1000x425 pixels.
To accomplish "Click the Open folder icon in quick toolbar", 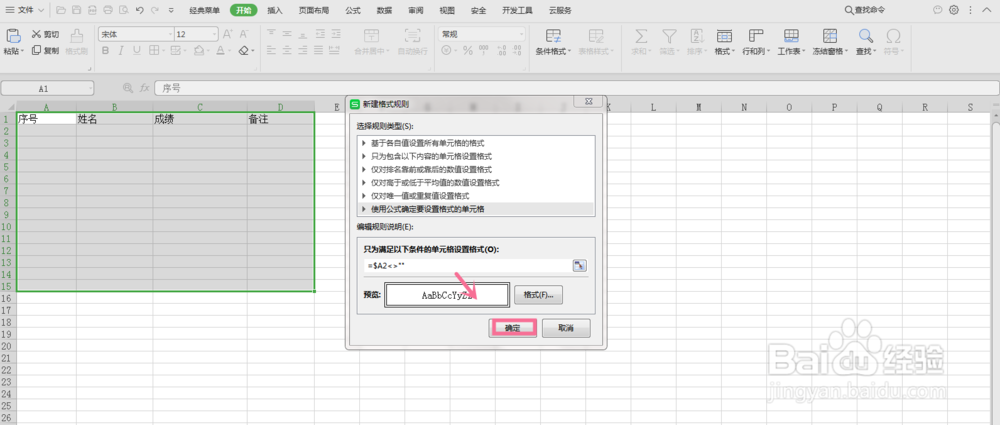I will [61, 10].
